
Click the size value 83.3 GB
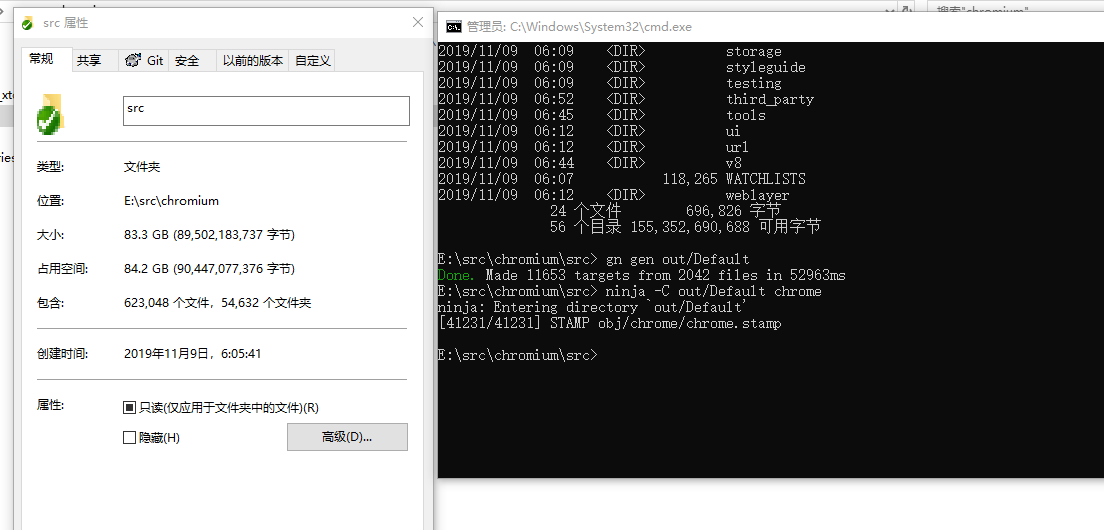209,235
